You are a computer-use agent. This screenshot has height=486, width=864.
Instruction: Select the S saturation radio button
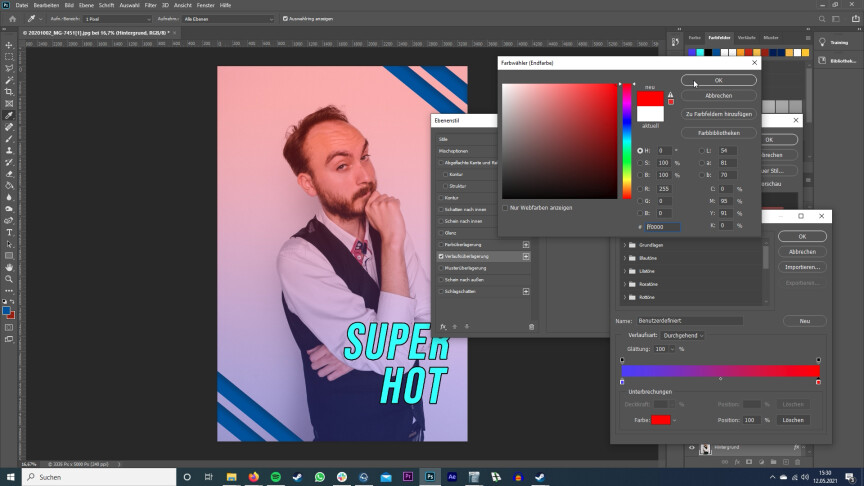[640, 162]
